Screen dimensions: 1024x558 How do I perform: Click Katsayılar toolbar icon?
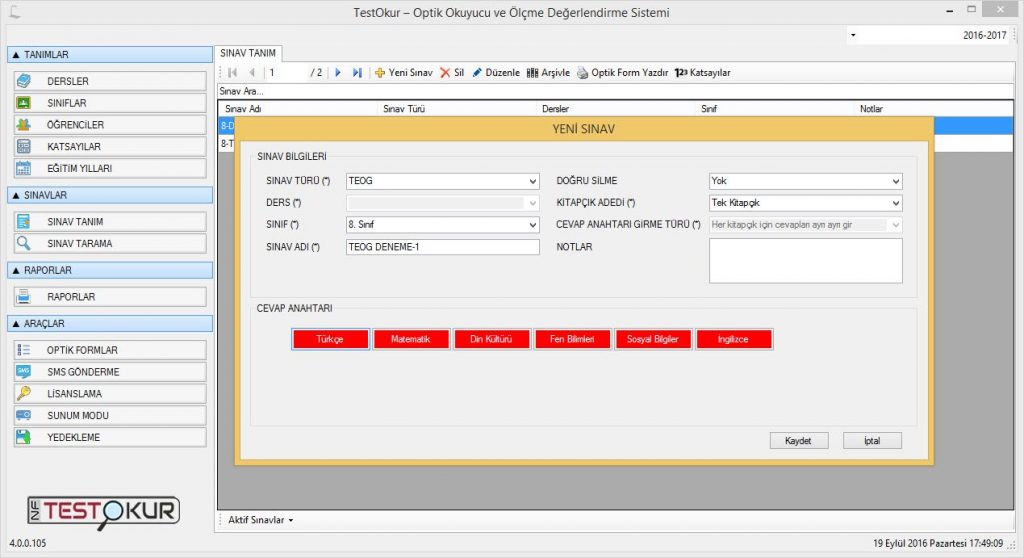681,73
